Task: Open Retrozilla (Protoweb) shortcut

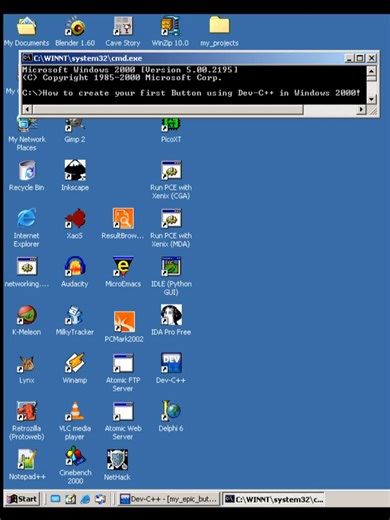Action: tap(27, 421)
